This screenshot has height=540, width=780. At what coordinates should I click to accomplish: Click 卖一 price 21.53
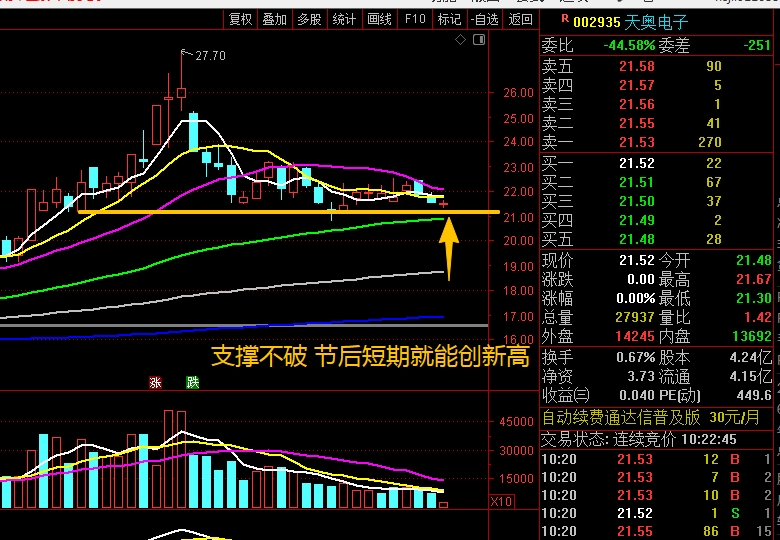[637, 142]
